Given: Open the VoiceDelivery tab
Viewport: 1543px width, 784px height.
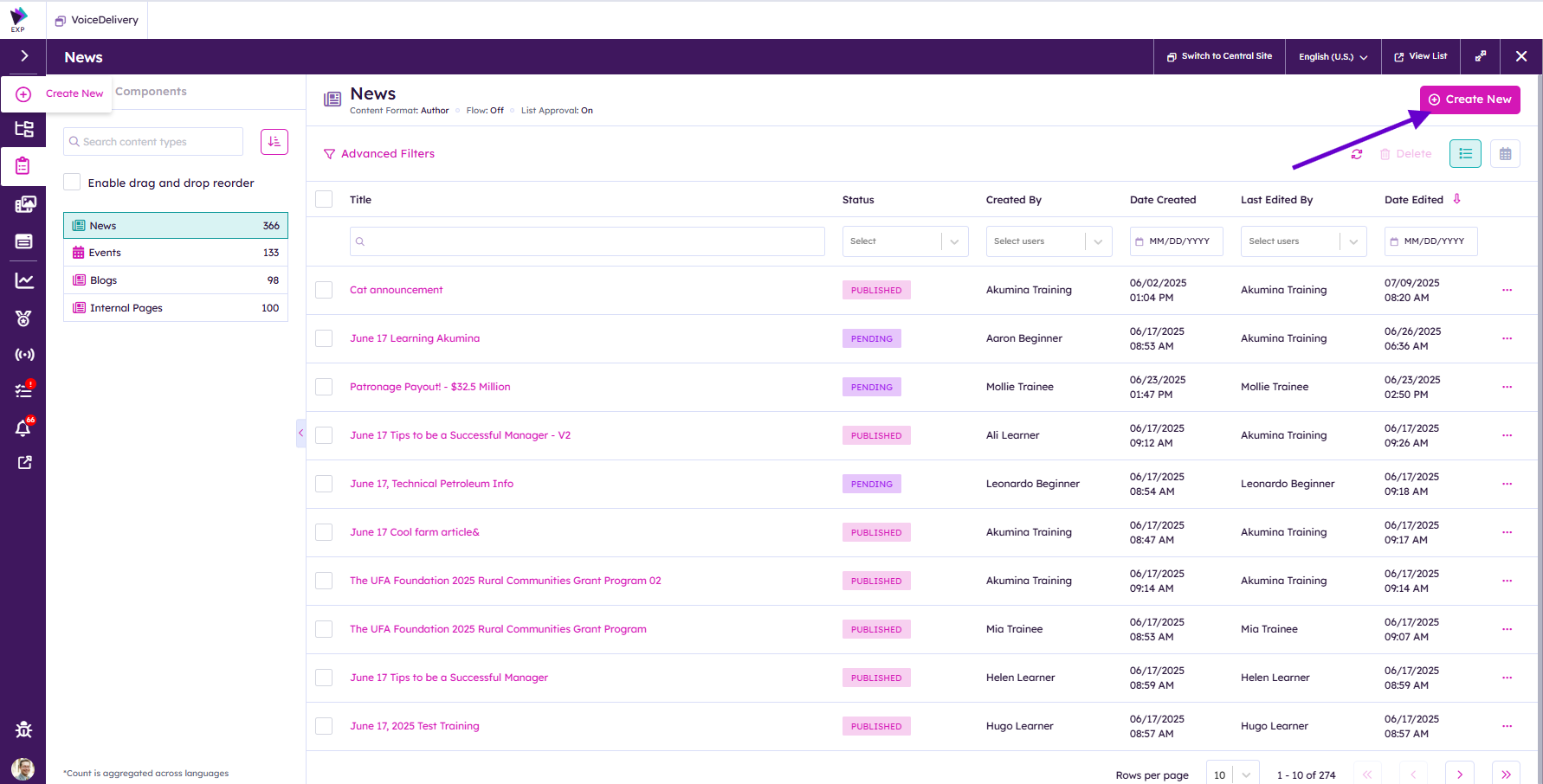Looking at the screenshot, I should 97,20.
